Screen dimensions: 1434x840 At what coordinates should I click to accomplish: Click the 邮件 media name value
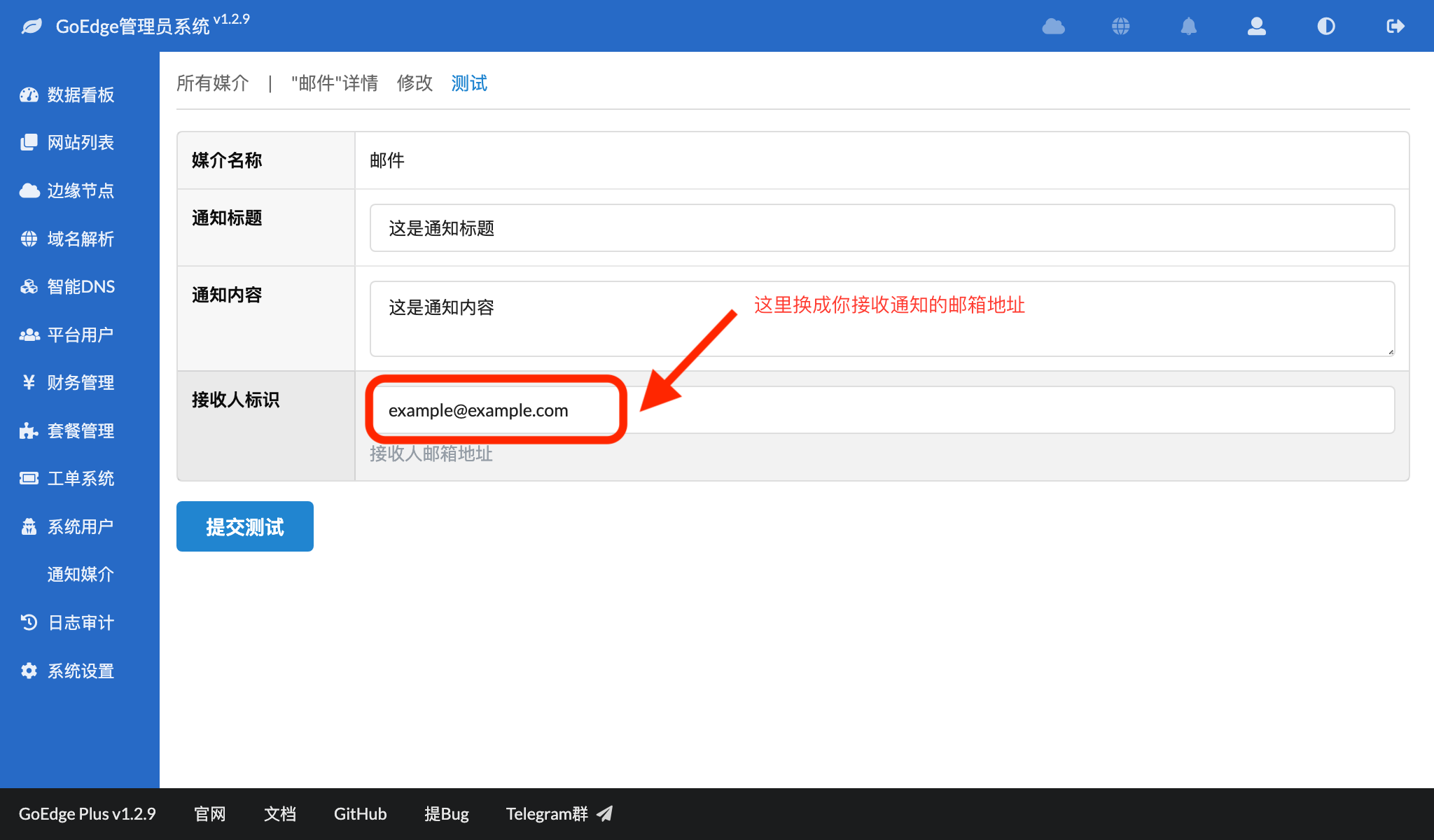(x=387, y=160)
